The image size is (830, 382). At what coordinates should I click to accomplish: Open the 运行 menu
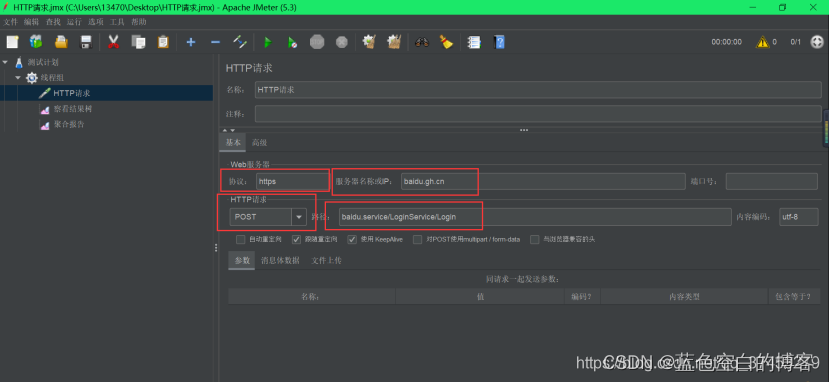[75, 22]
